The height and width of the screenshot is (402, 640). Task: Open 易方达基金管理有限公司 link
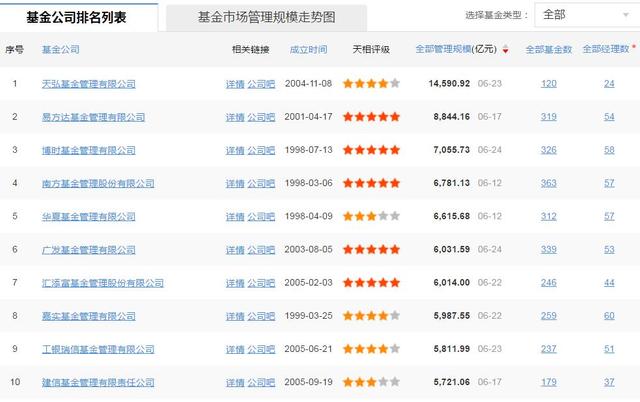pos(93,117)
